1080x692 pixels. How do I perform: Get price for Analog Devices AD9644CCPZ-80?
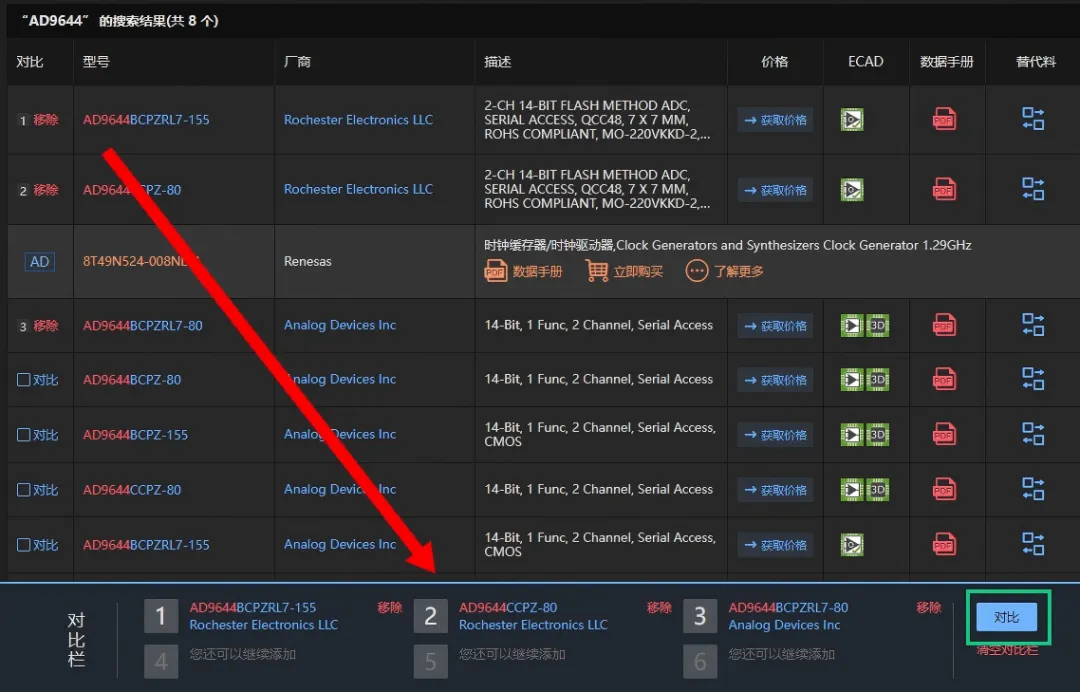pos(775,490)
